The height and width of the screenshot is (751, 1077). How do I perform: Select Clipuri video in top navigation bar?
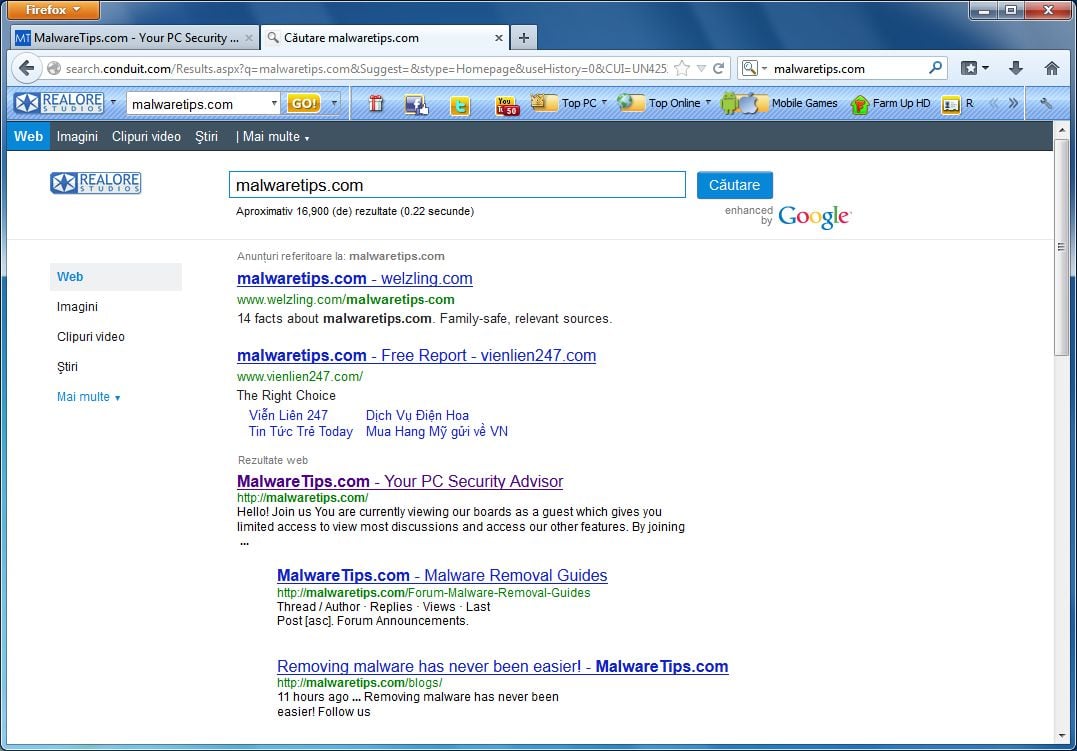click(x=146, y=137)
